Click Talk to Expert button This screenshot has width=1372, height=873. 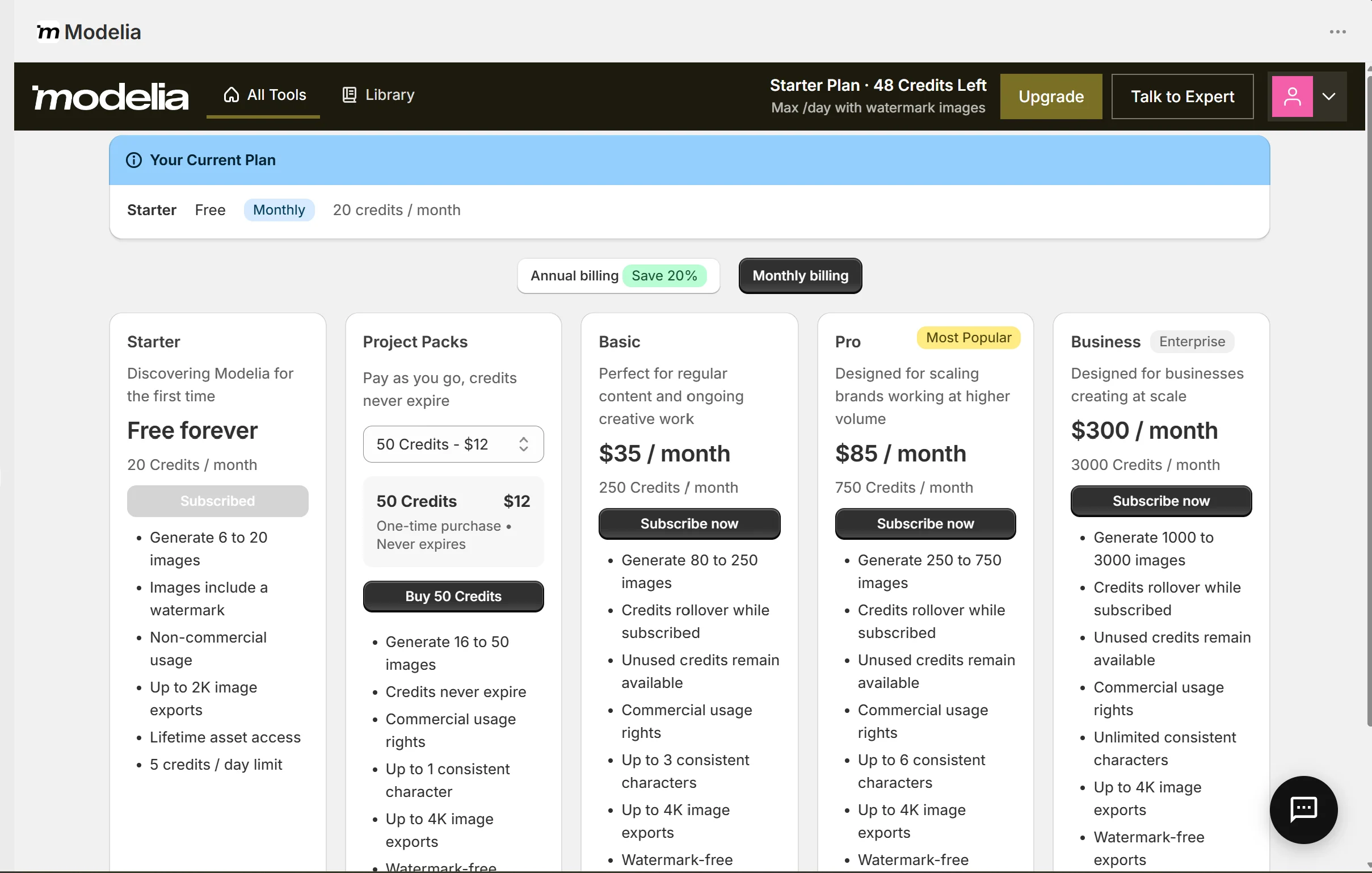[x=1182, y=96]
